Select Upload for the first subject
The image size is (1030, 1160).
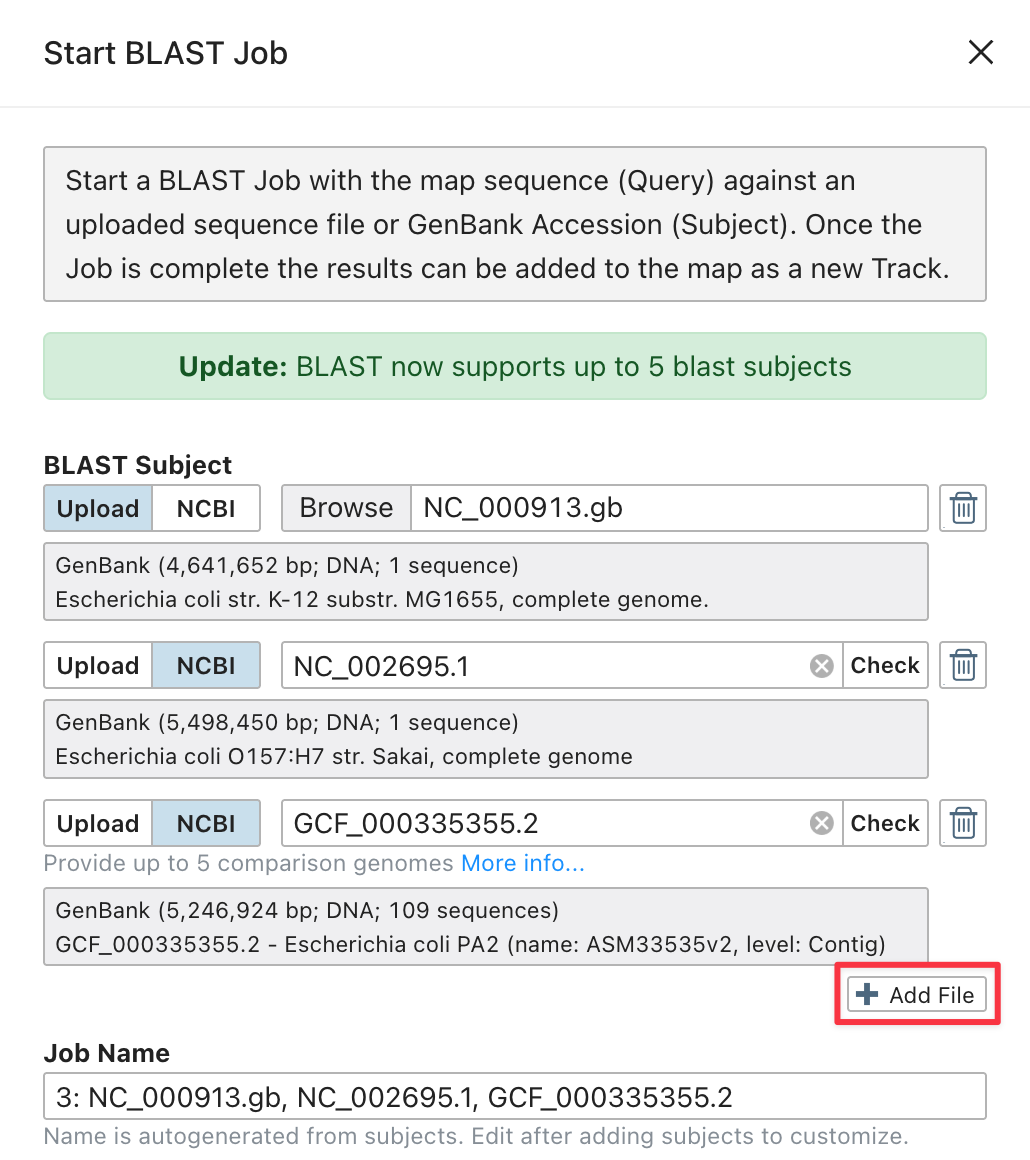pos(98,508)
